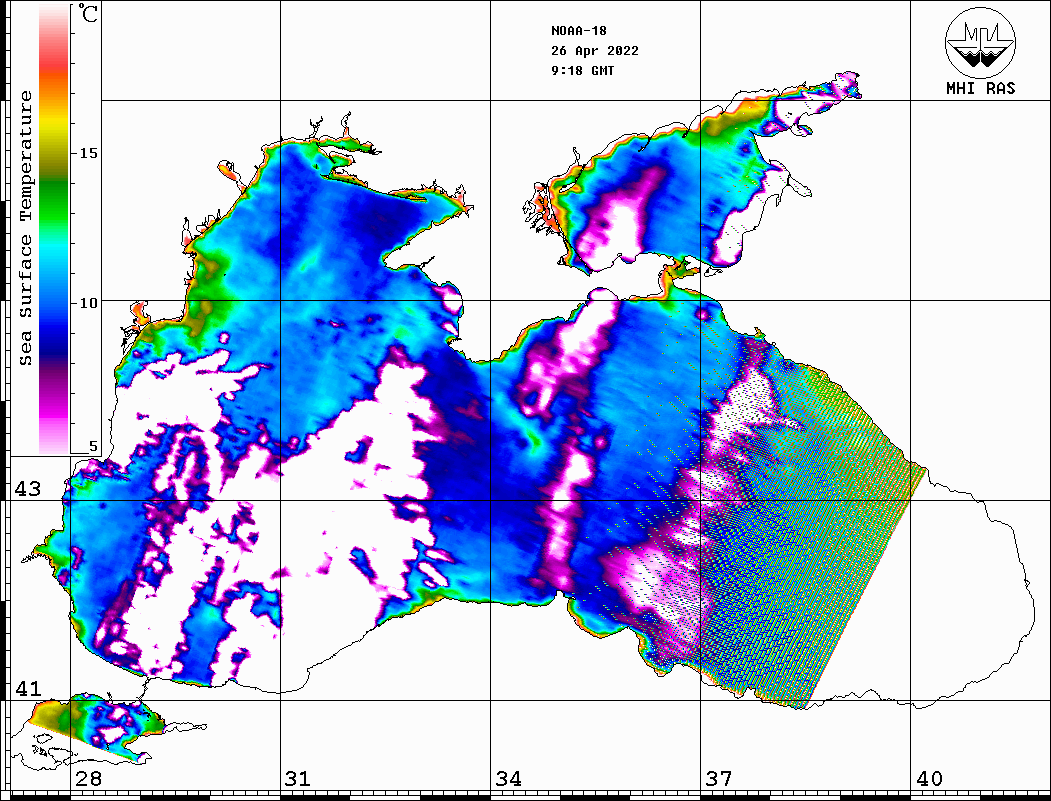
Task: Click the 'MHI RAS' caption text
Action: (x=981, y=88)
